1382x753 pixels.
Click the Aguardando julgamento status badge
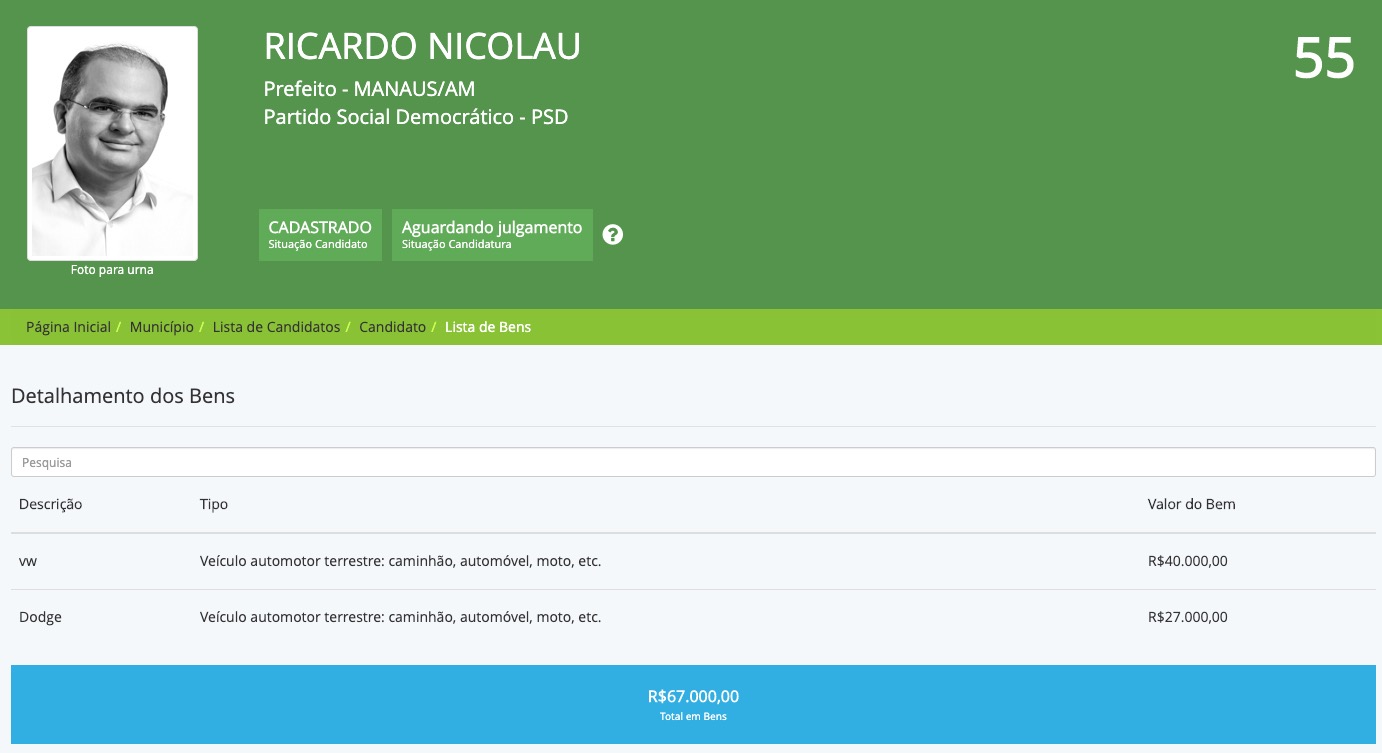(x=492, y=235)
